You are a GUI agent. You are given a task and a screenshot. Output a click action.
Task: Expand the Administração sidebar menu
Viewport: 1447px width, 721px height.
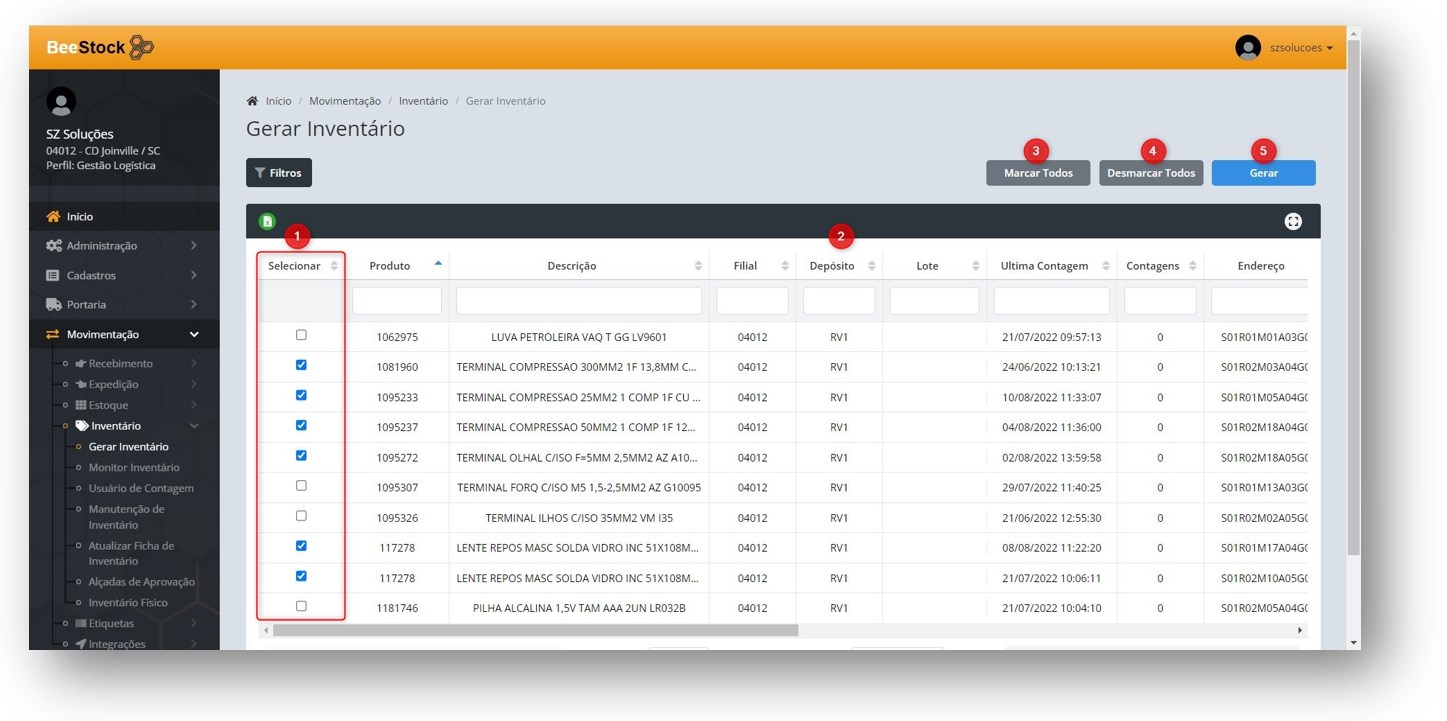120,246
